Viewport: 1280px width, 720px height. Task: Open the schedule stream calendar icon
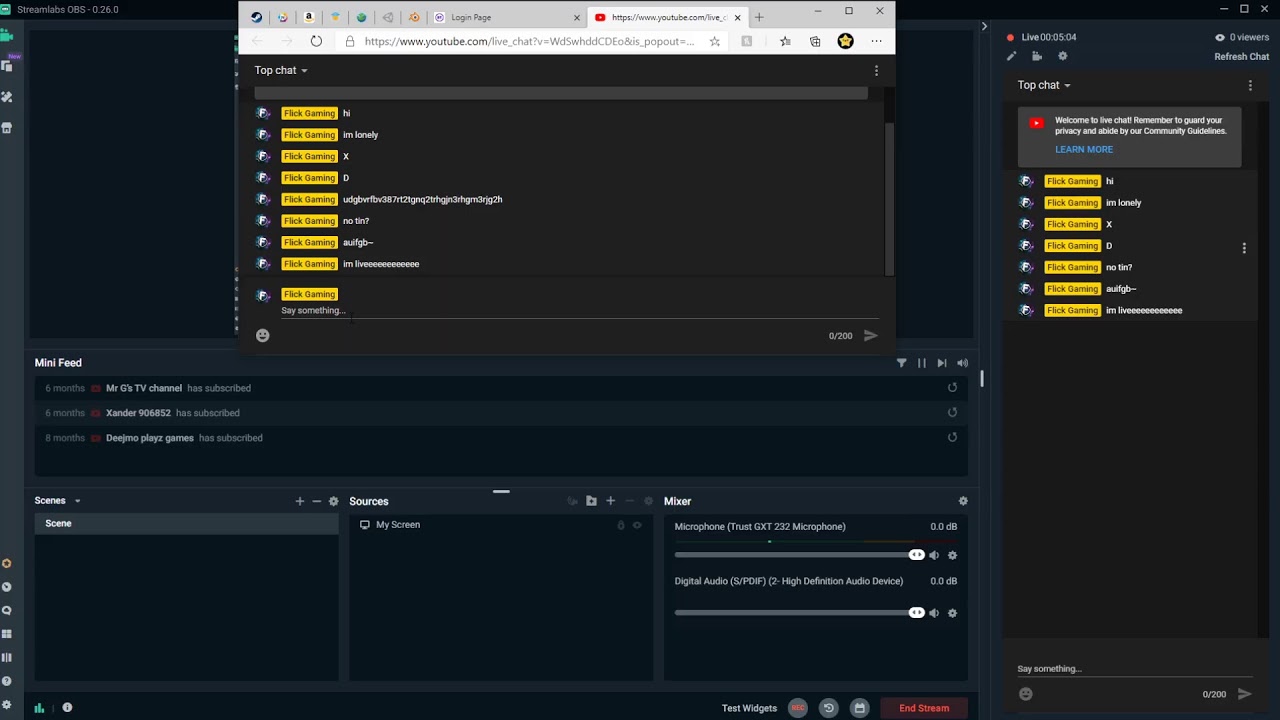click(859, 708)
